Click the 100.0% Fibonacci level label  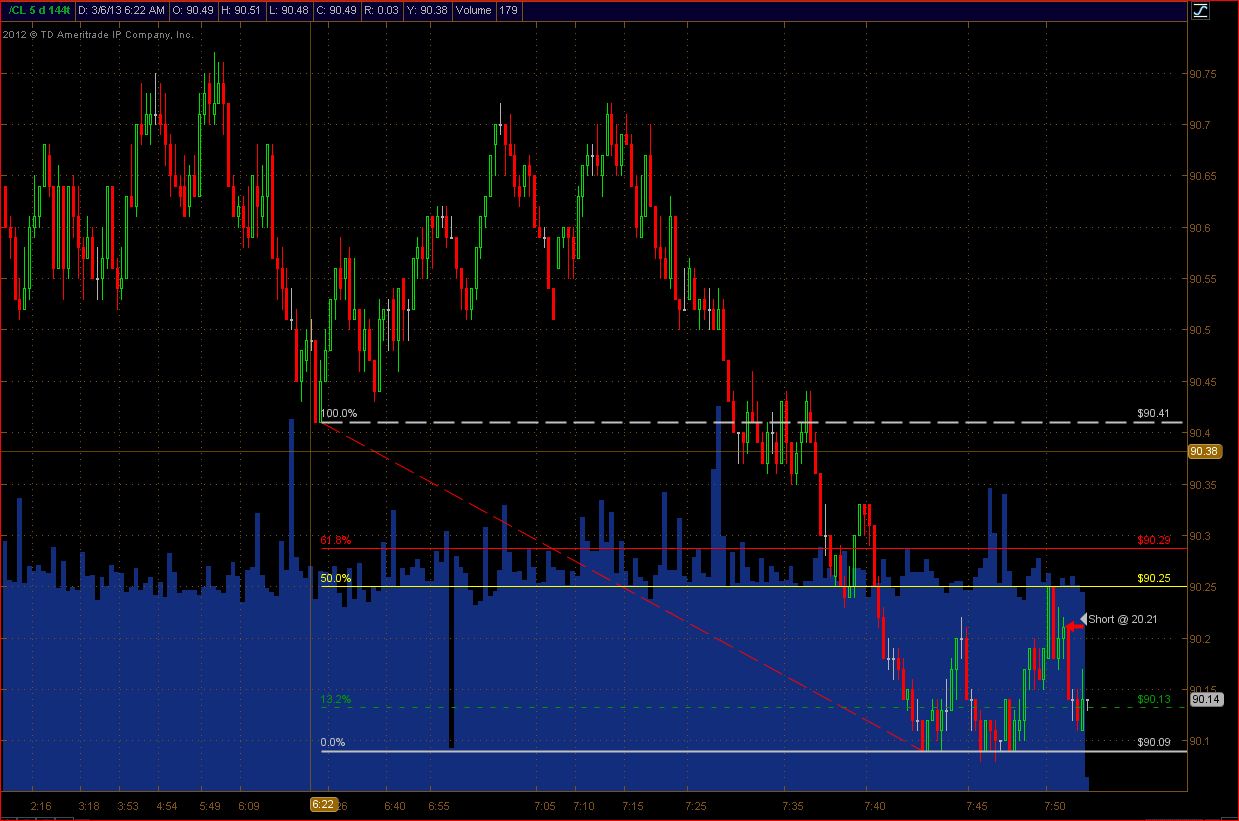pyautogui.click(x=338, y=413)
